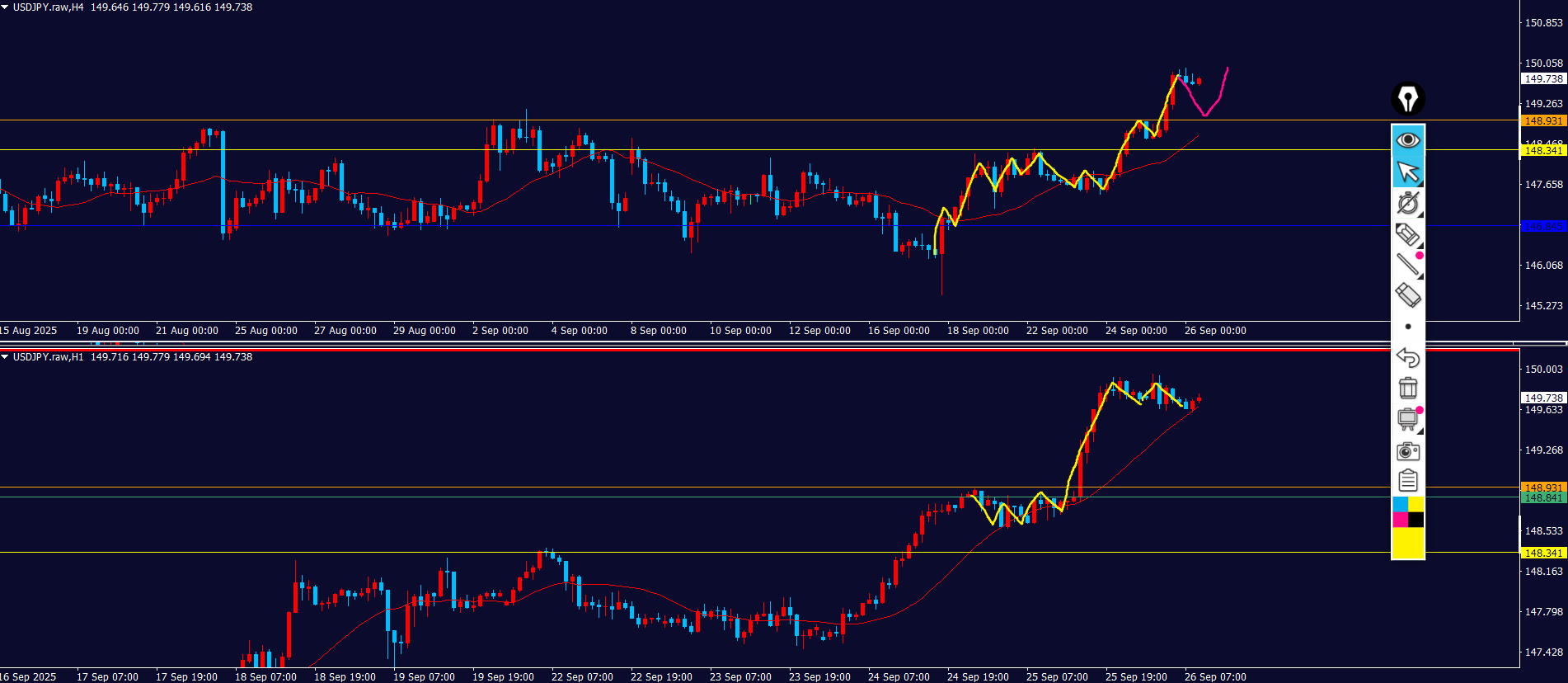Image resolution: width=1568 pixels, height=683 pixels.
Task: Click the undo arrow icon
Action: click(1407, 357)
